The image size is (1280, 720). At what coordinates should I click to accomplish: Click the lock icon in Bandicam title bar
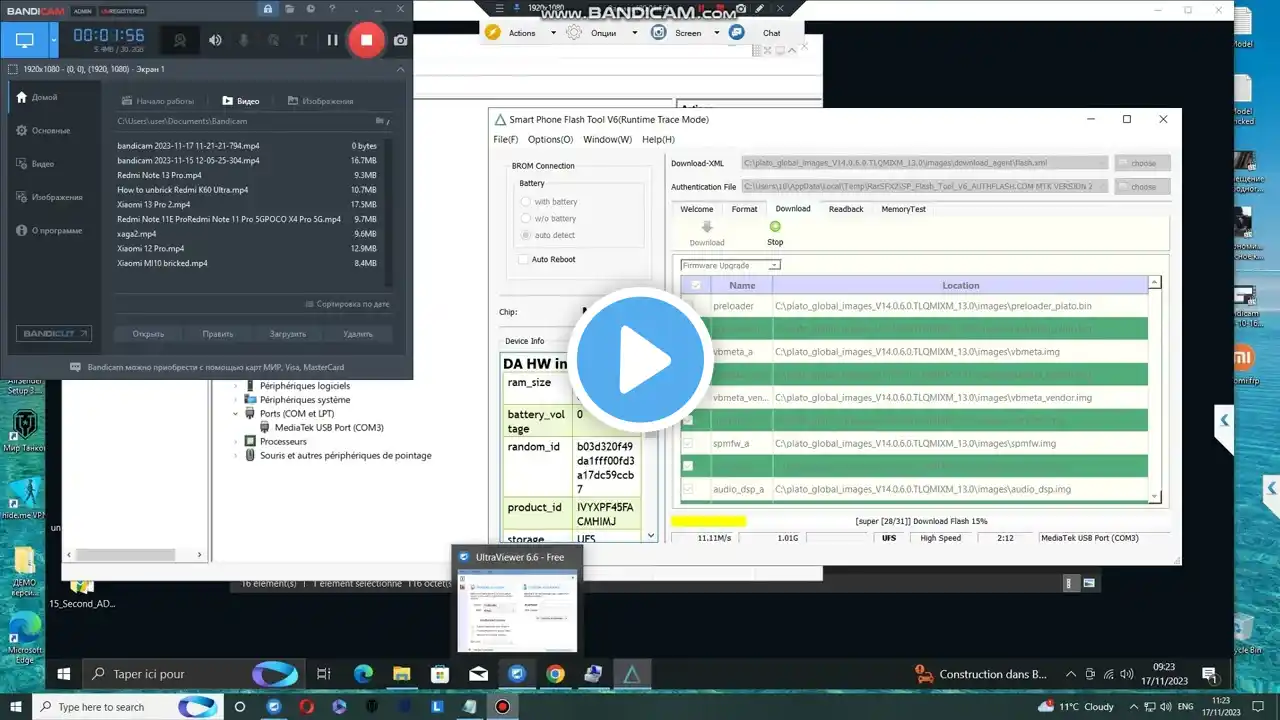click(x=267, y=9)
